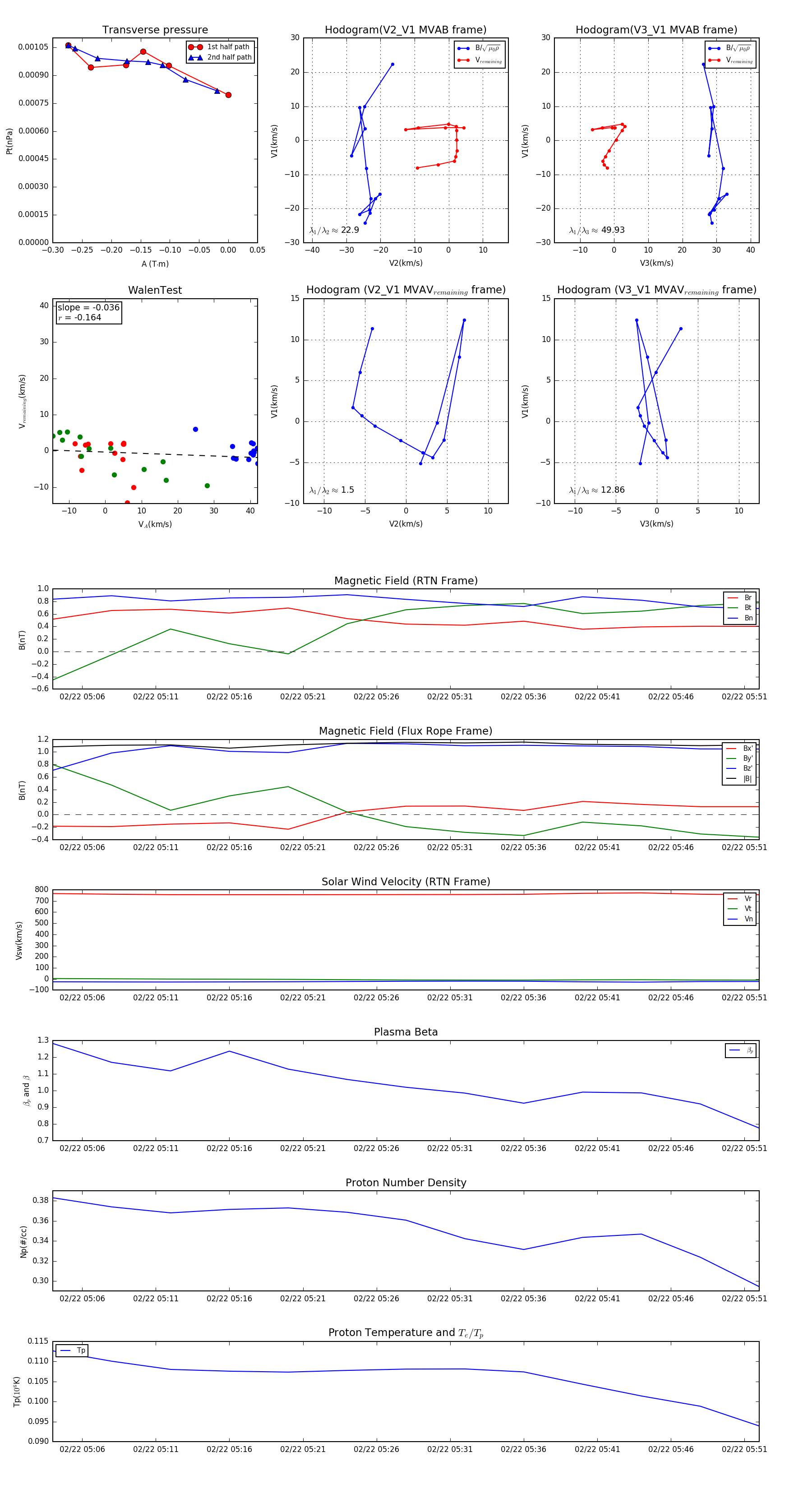Click the λ1/λ3 ≈ 49.93 annotation
The height and width of the screenshot is (1489, 812).
[x=596, y=230]
